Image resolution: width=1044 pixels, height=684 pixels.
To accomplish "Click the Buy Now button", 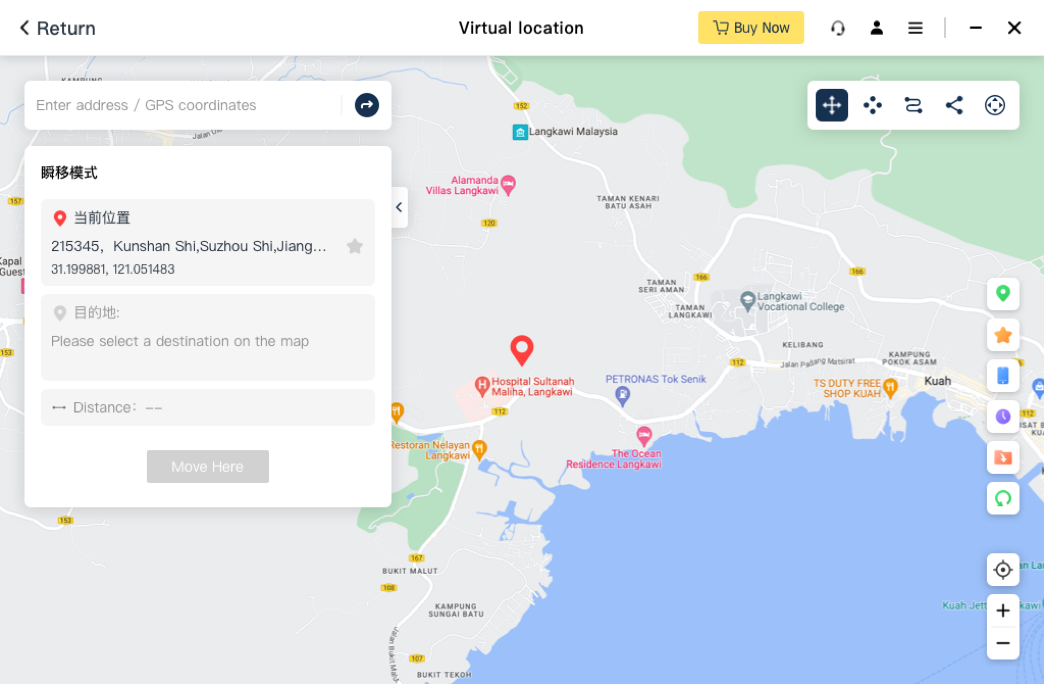I will 751,28.
